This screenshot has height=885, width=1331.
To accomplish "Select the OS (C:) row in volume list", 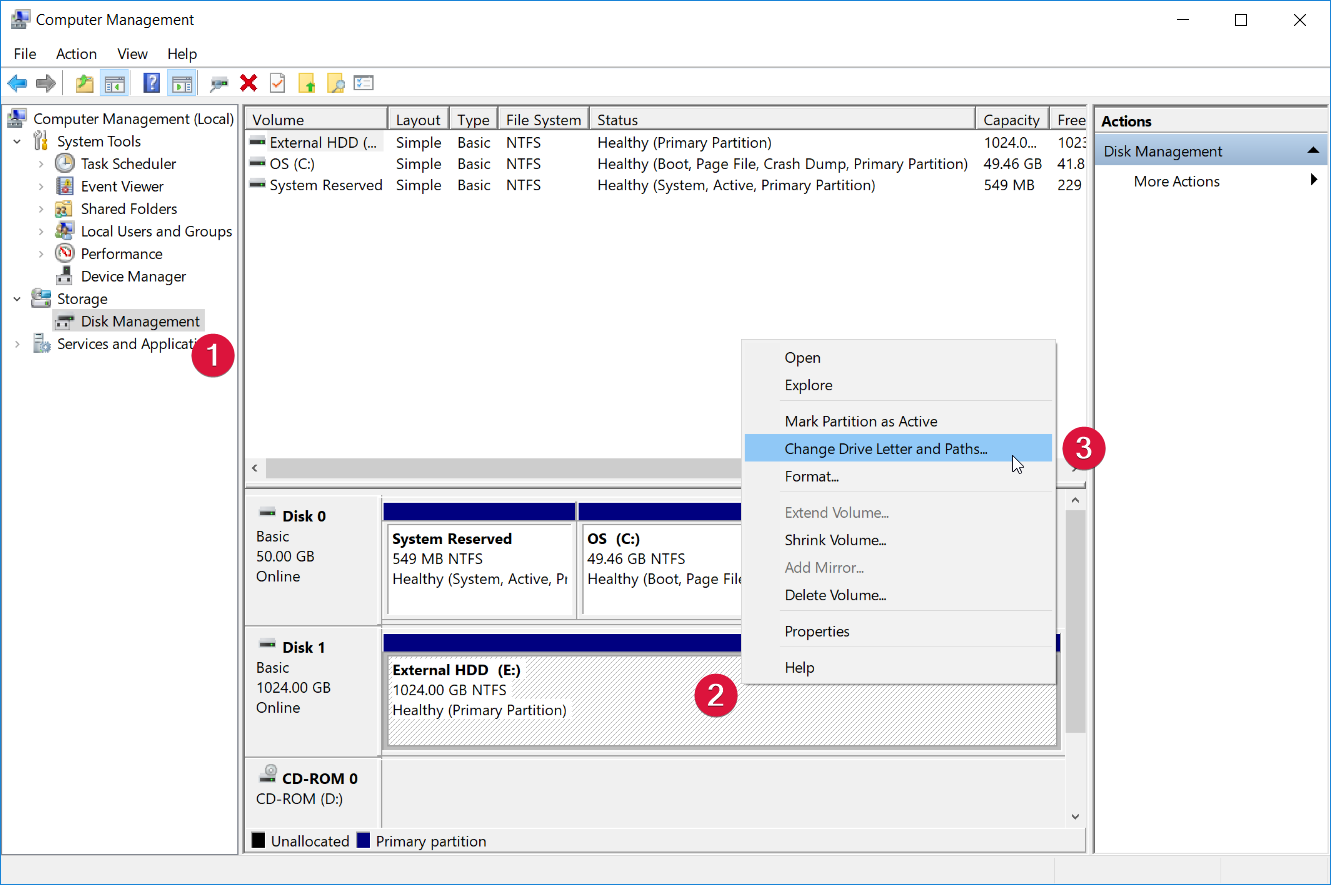I will pos(665,164).
